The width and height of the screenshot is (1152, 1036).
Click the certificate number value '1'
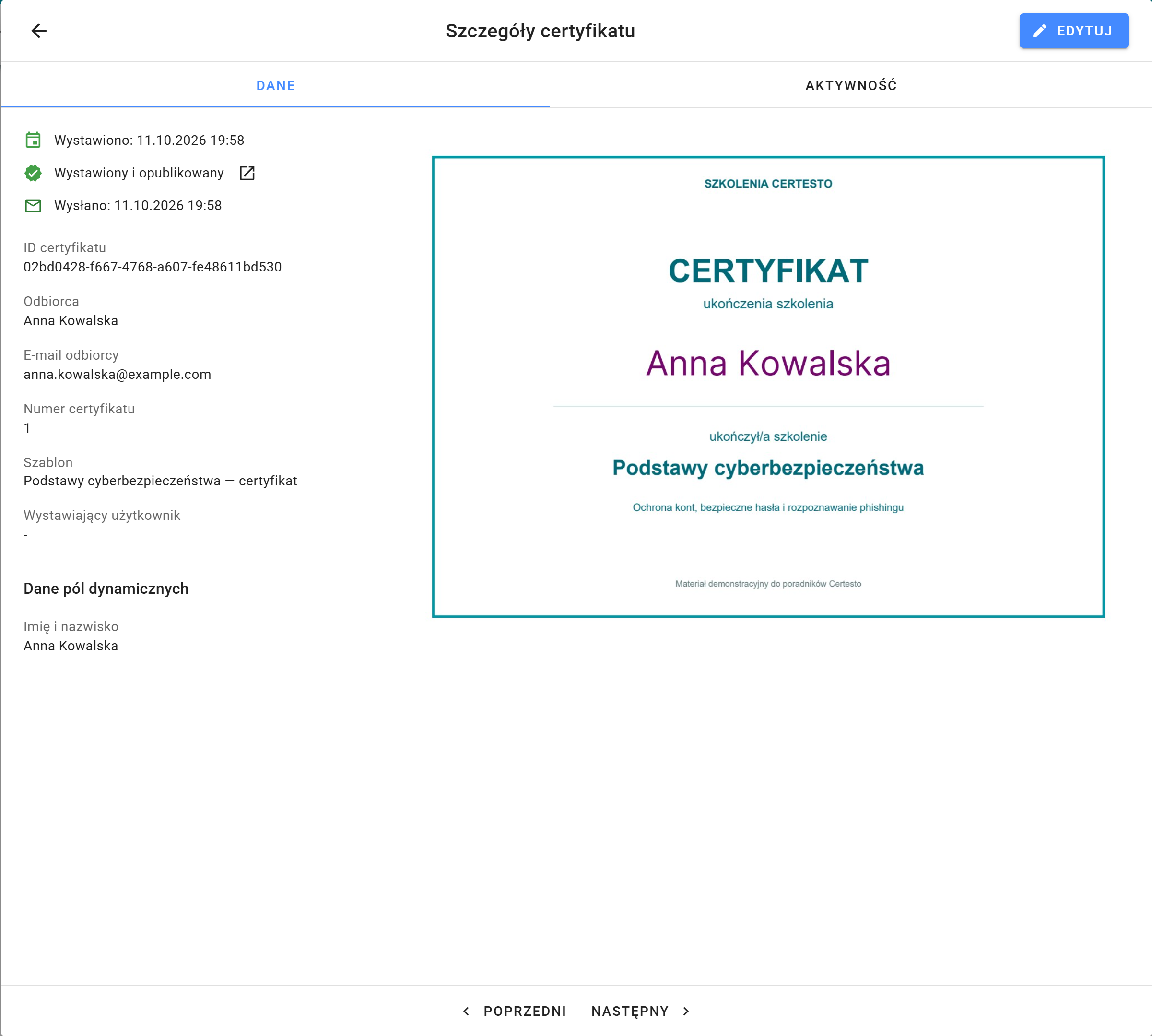[x=27, y=428]
